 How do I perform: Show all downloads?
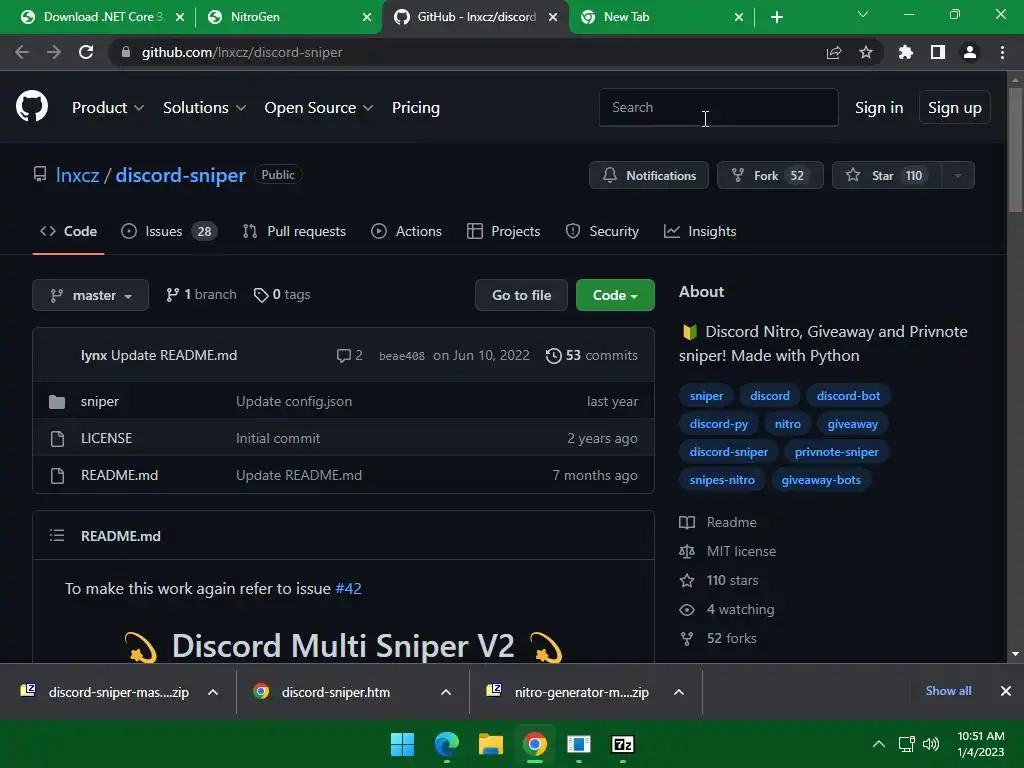948,691
